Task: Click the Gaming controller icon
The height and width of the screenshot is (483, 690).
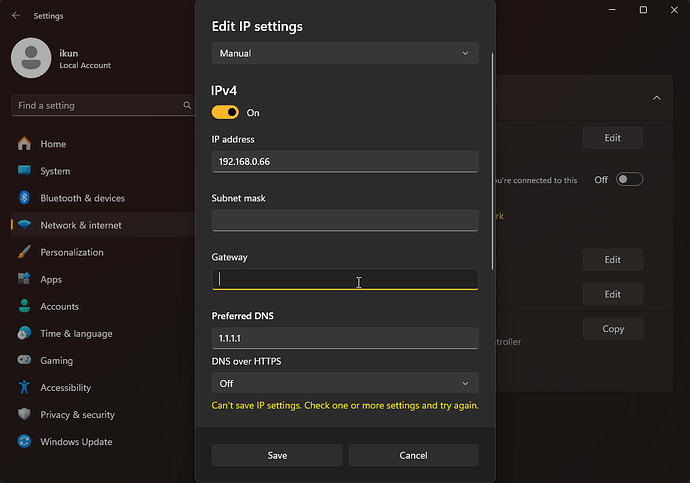Action: (24, 359)
